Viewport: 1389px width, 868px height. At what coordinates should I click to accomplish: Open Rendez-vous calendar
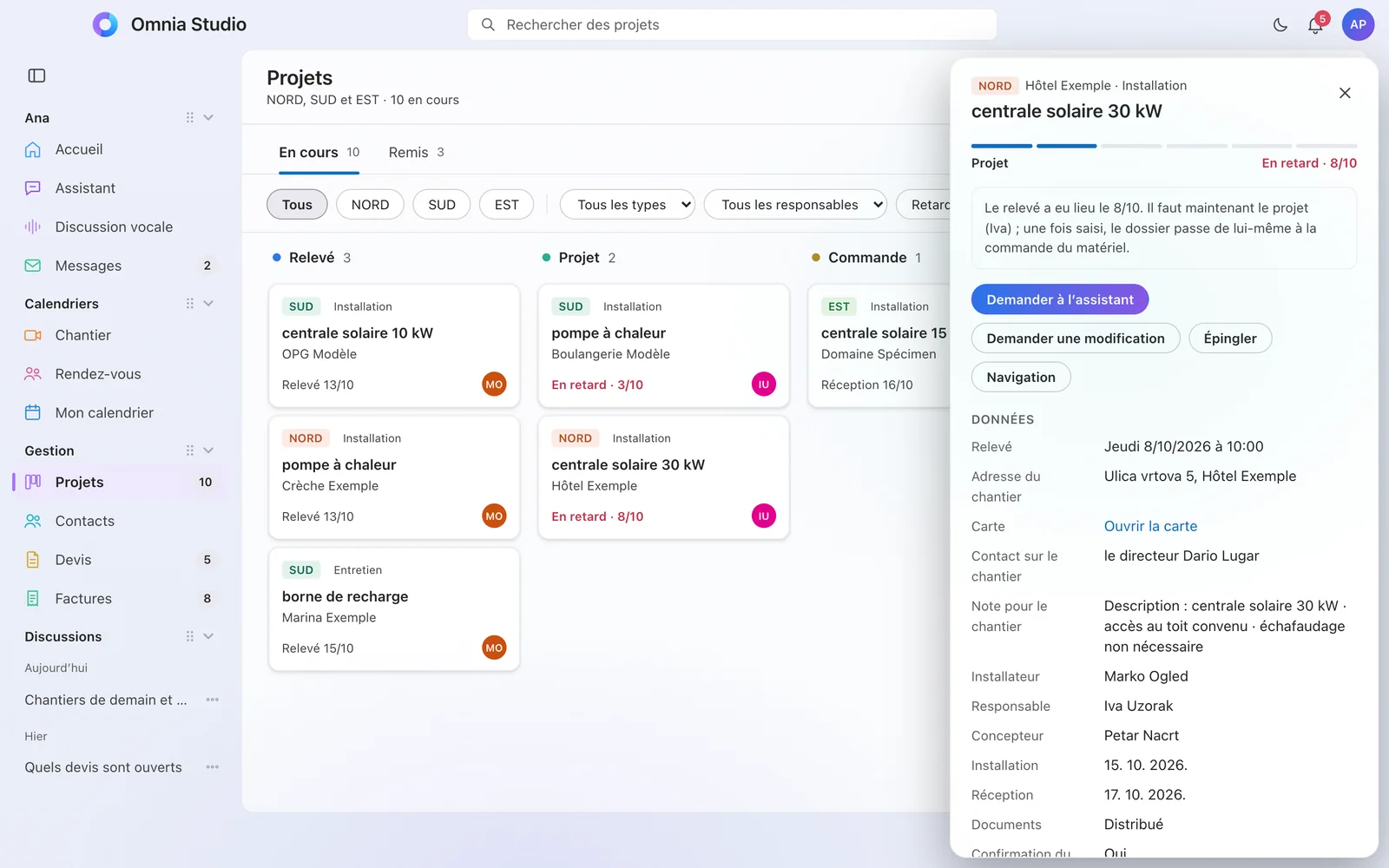coord(119,374)
